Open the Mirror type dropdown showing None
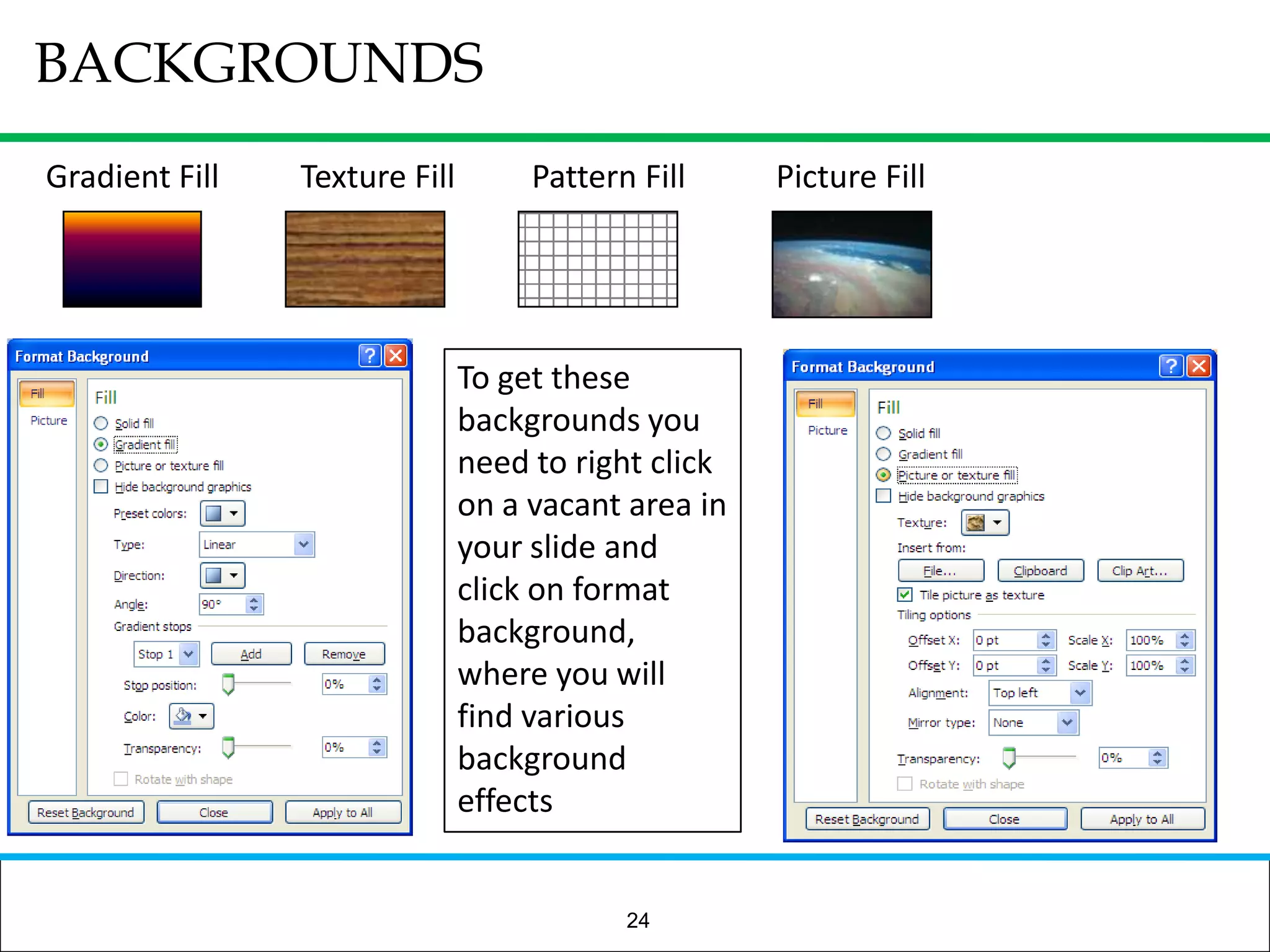1270x952 pixels. (x=1067, y=723)
